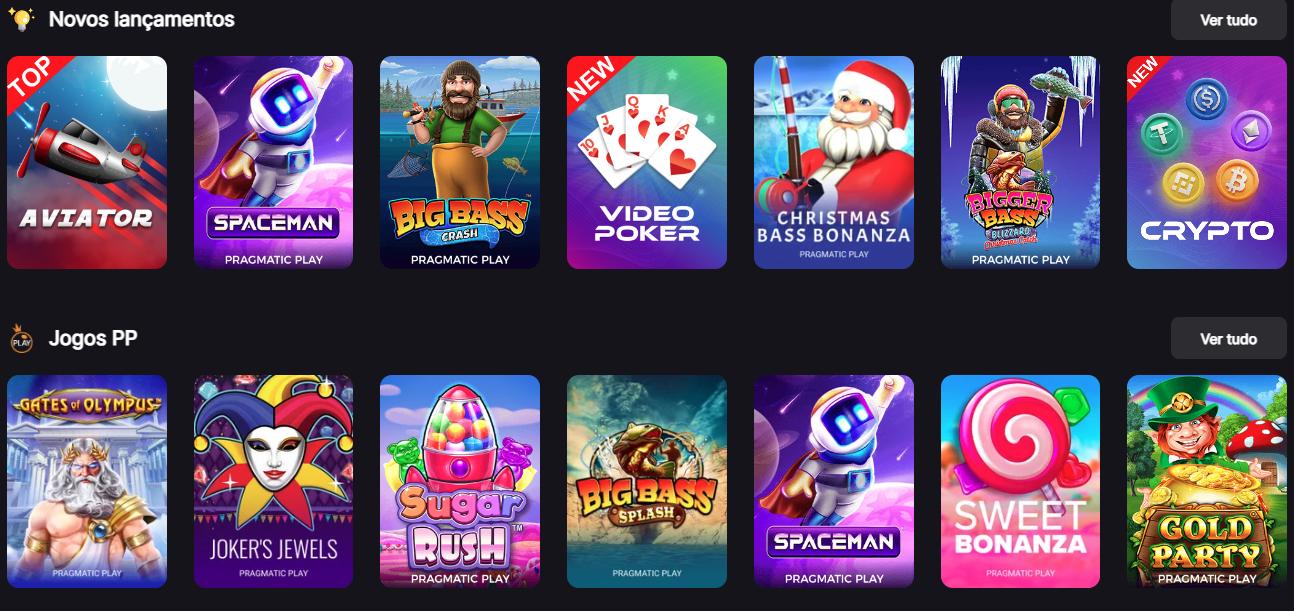
Task: Click the Novos lançamentos section heading
Action: click(x=142, y=19)
